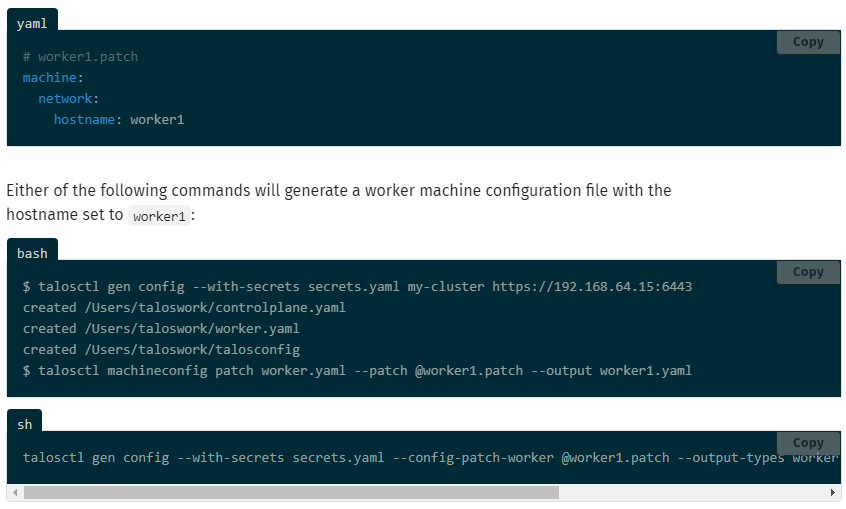Screen dimensions: 846x509
Task: Click the sh language label tab
Action: point(24,424)
